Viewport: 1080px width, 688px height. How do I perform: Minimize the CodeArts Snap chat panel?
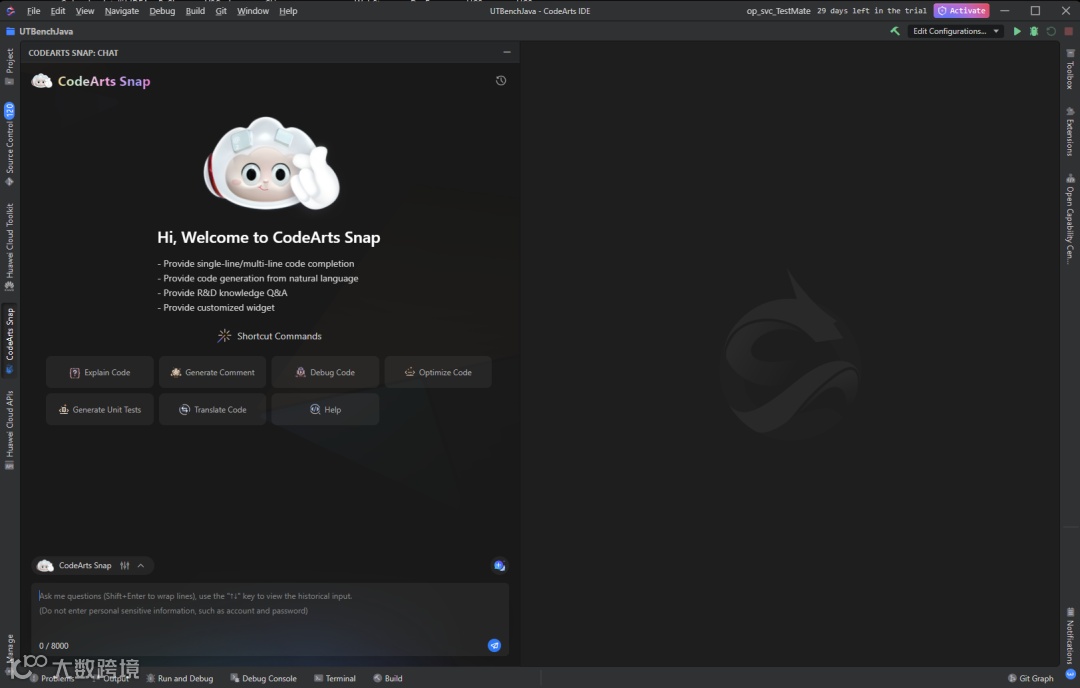507,52
